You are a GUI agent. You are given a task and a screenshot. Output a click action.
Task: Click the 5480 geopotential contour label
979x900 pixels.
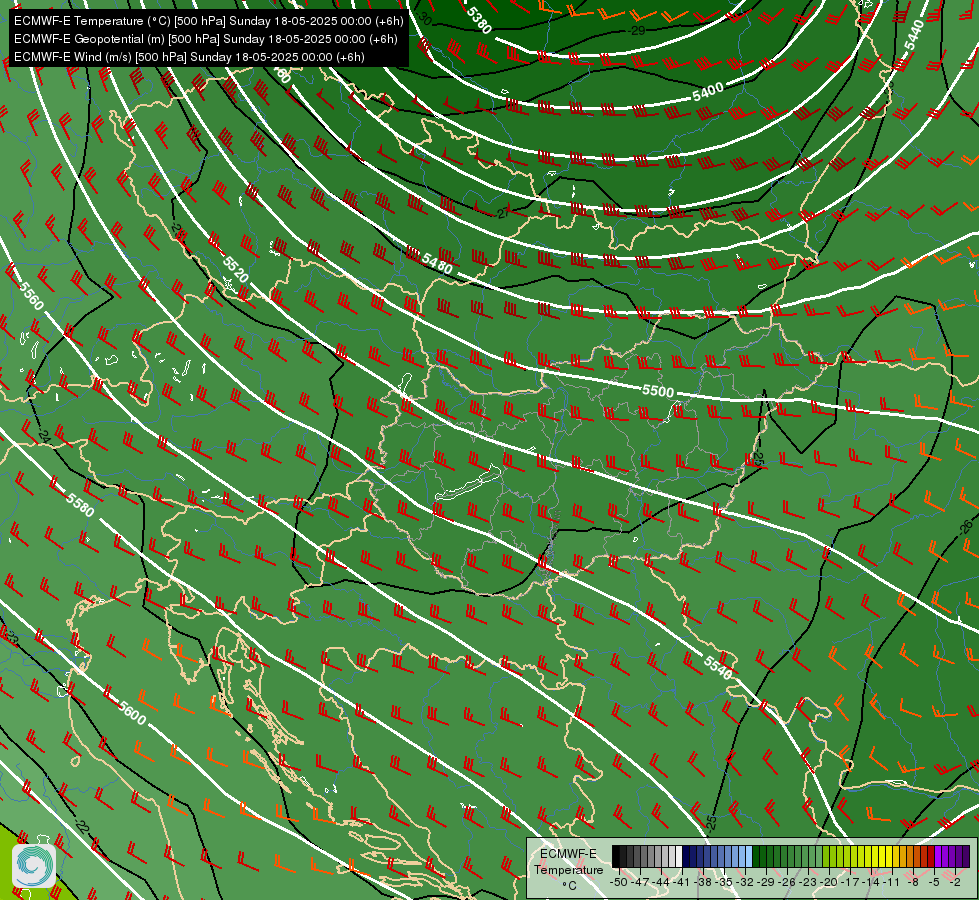436,263
